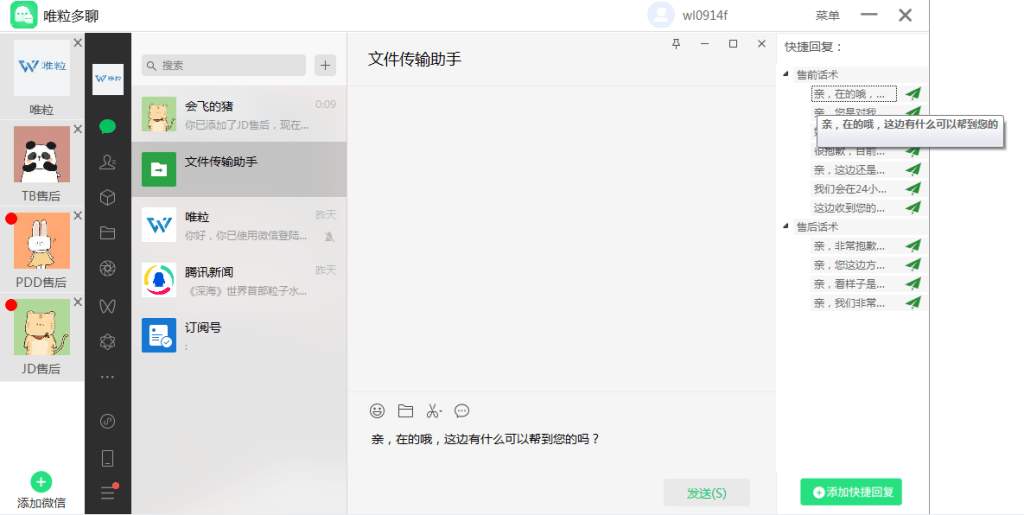Switch to the TB售后 account
Viewport: 1024px width, 515px height.
tap(42, 161)
